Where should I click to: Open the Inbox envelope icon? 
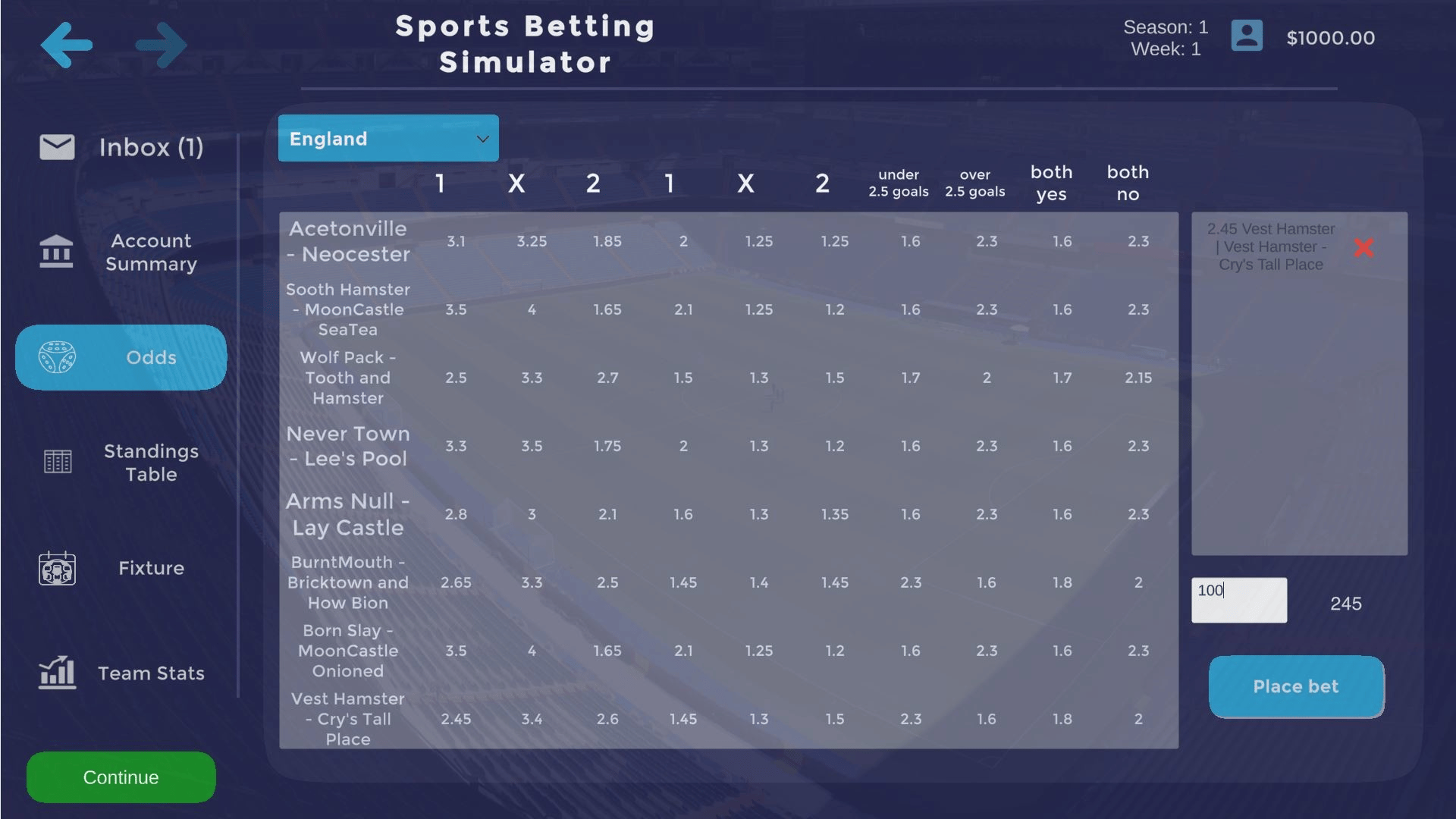click(x=57, y=147)
